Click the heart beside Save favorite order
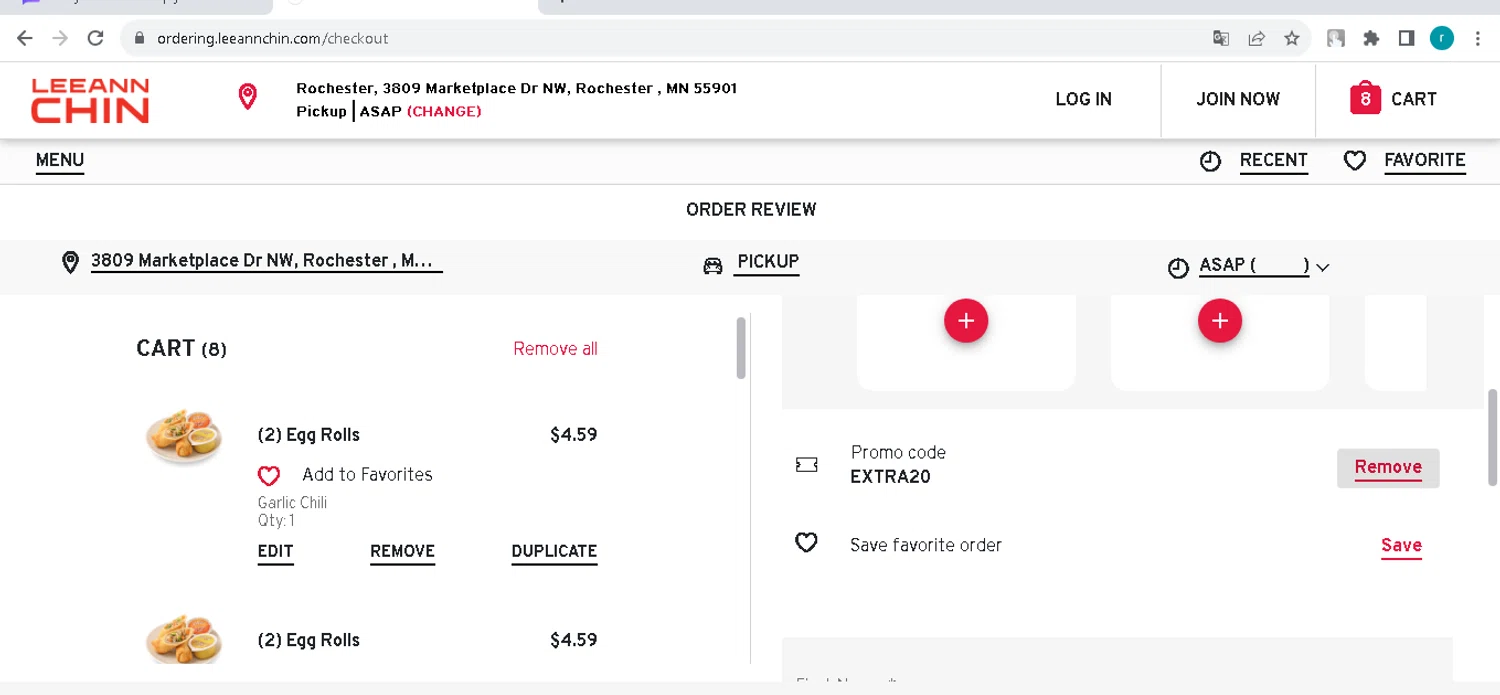The height and width of the screenshot is (695, 1500). pos(806,542)
